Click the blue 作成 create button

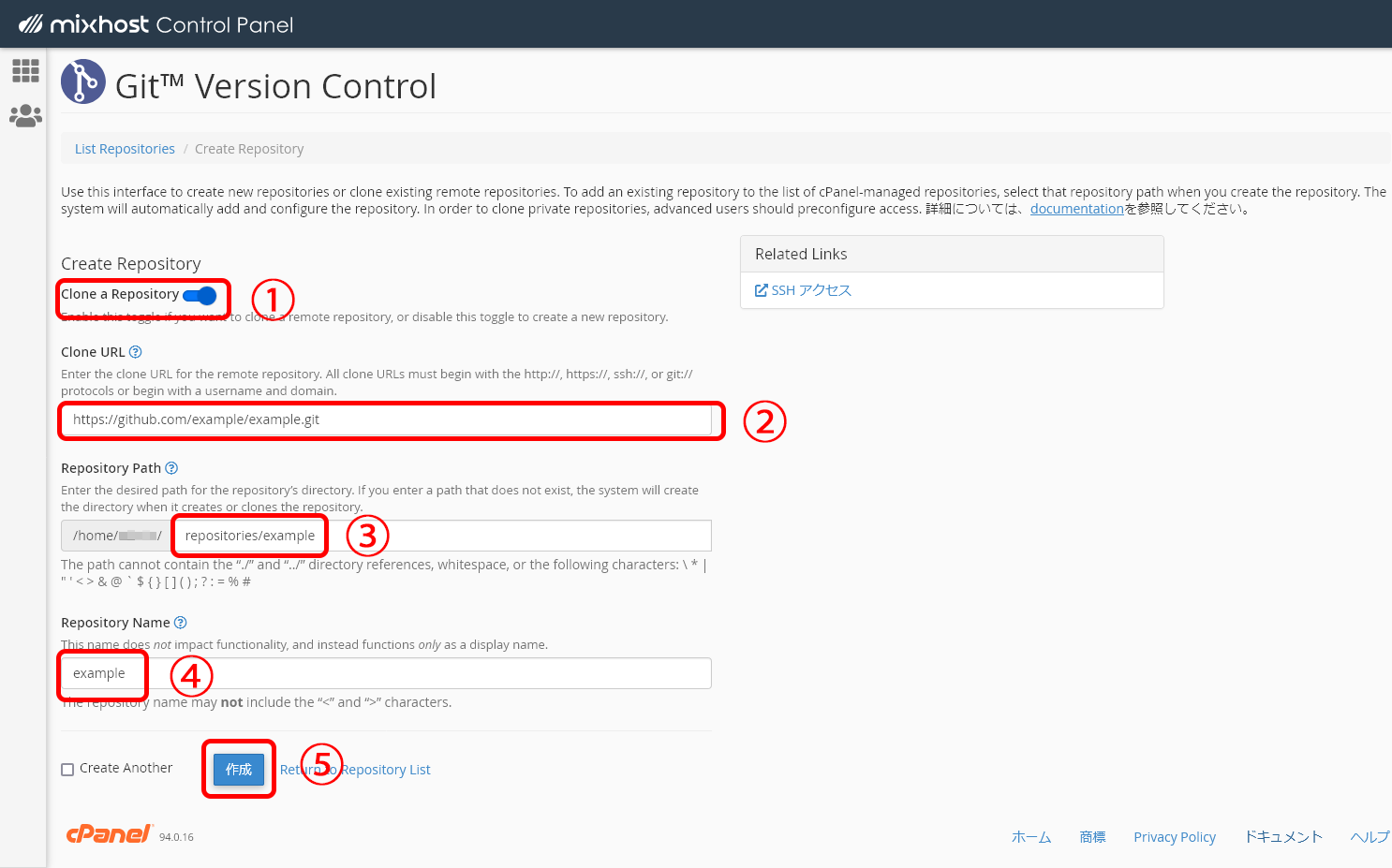[238, 770]
